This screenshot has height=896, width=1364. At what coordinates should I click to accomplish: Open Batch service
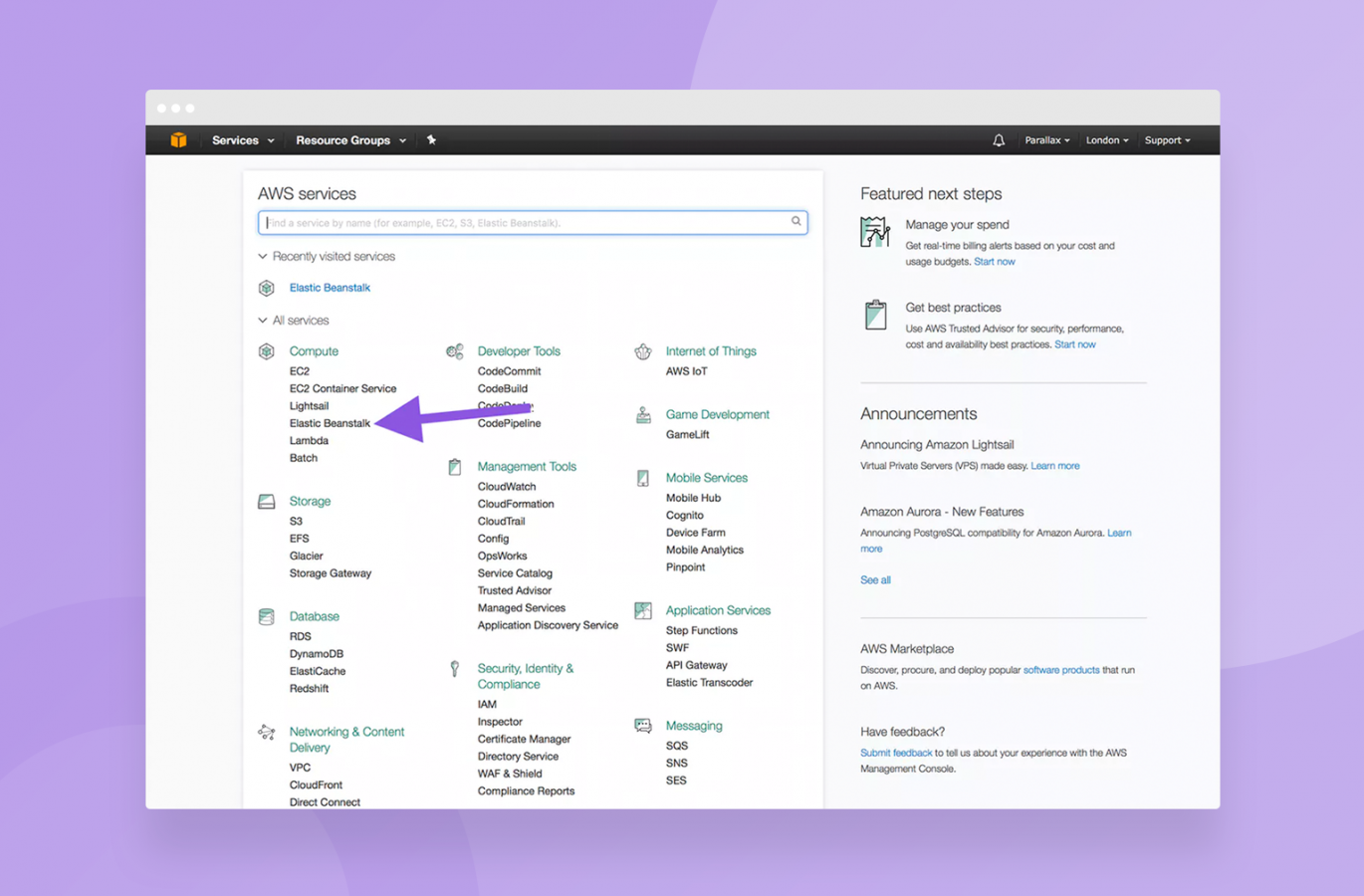(x=304, y=458)
